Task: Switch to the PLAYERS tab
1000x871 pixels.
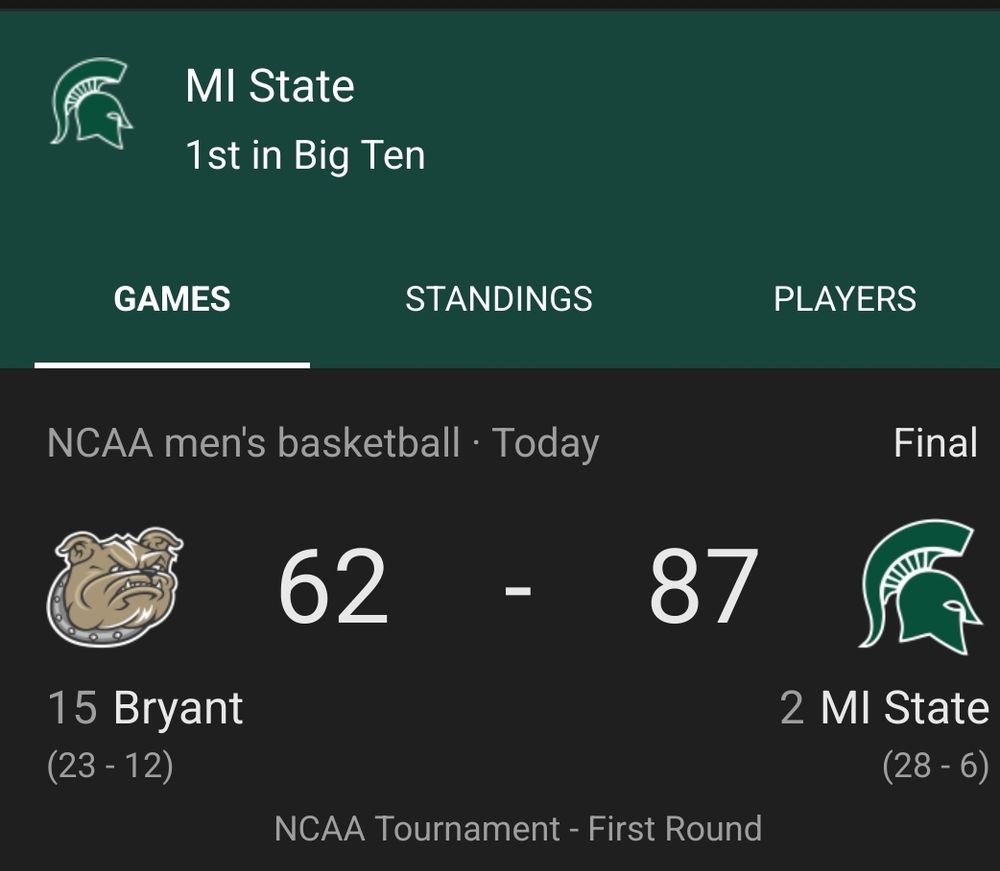Action: point(844,298)
